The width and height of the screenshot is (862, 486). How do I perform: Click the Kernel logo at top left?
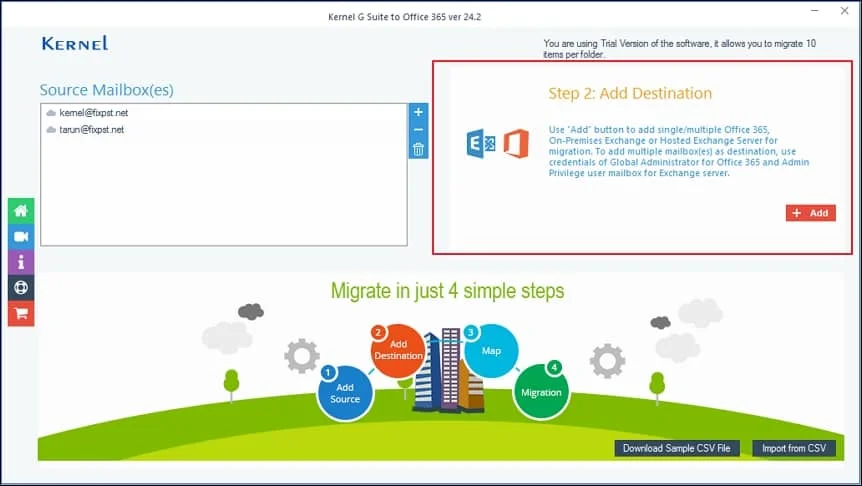(x=74, y=44)
